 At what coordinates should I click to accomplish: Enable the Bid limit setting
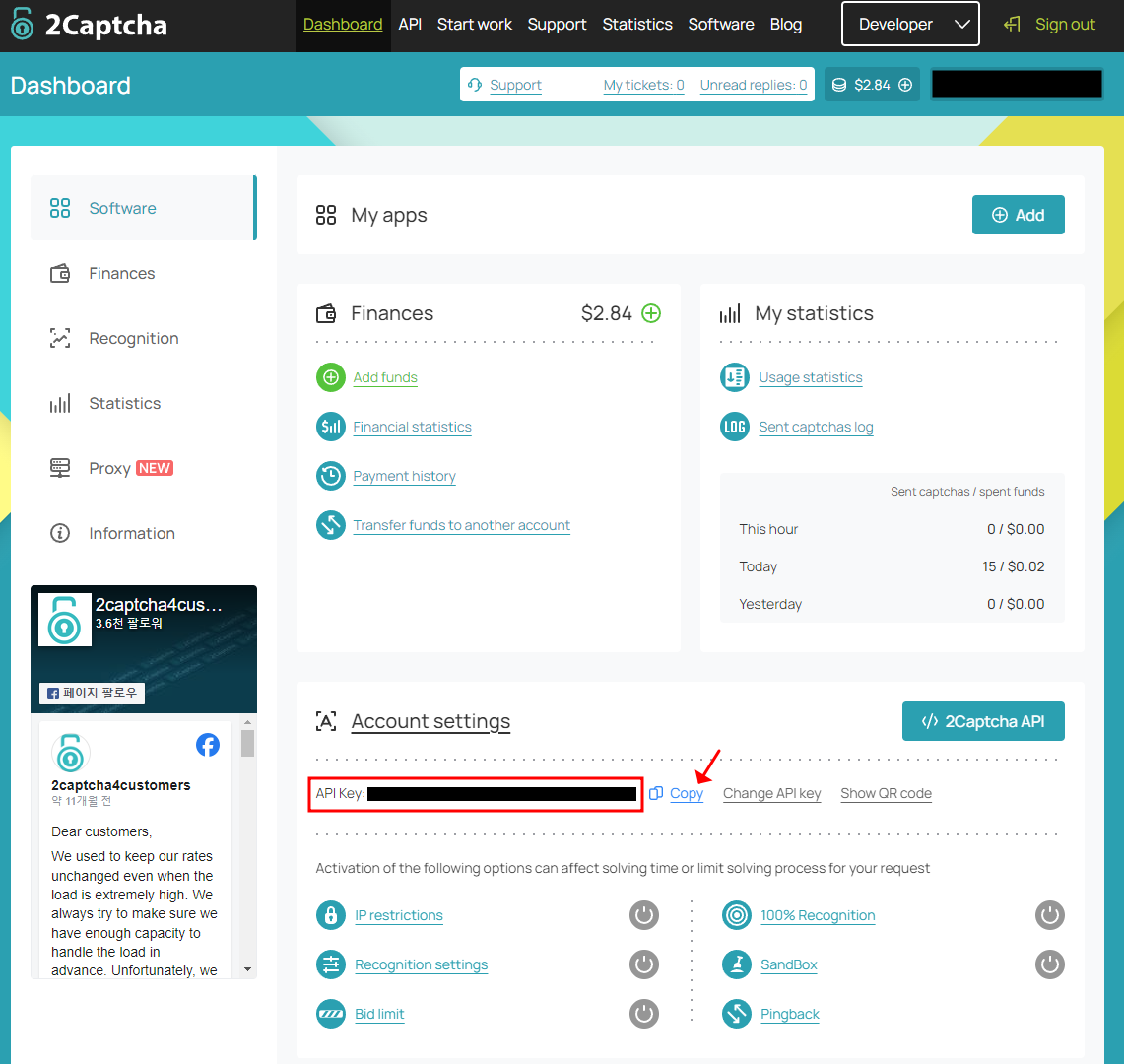tap(643, 1013)
